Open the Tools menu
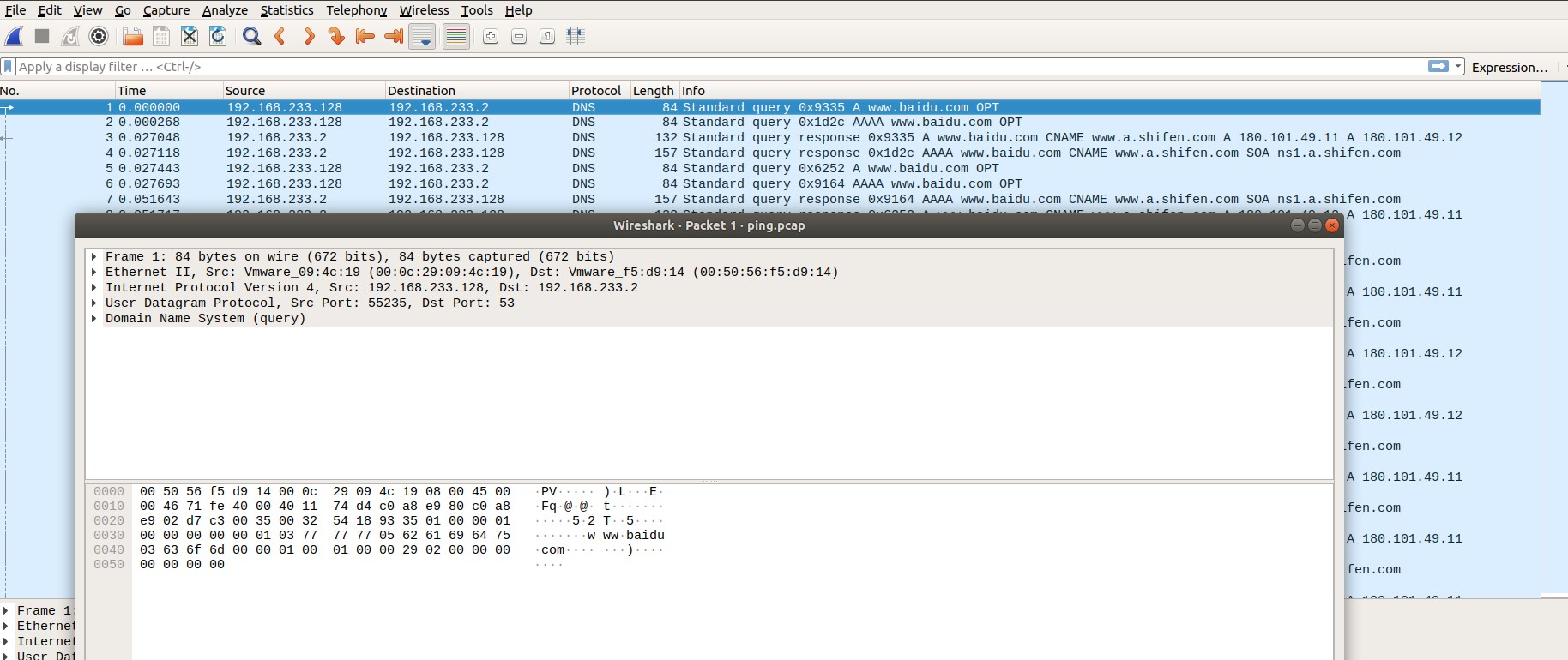Viewport: 1568px width, 660px height. click(477, 10)
